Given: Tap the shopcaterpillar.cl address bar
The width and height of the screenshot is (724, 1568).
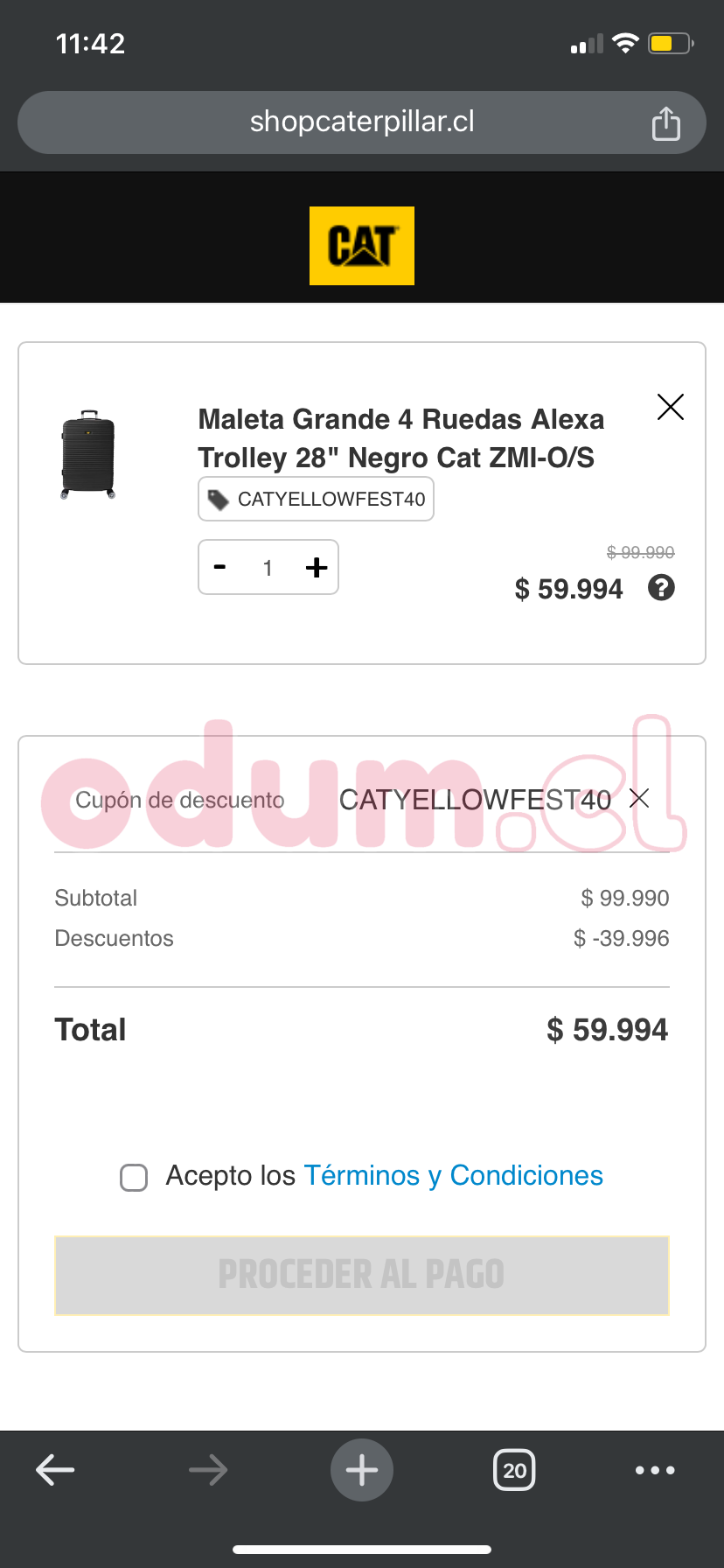Looking at the screenshot, I should point(361,122).
